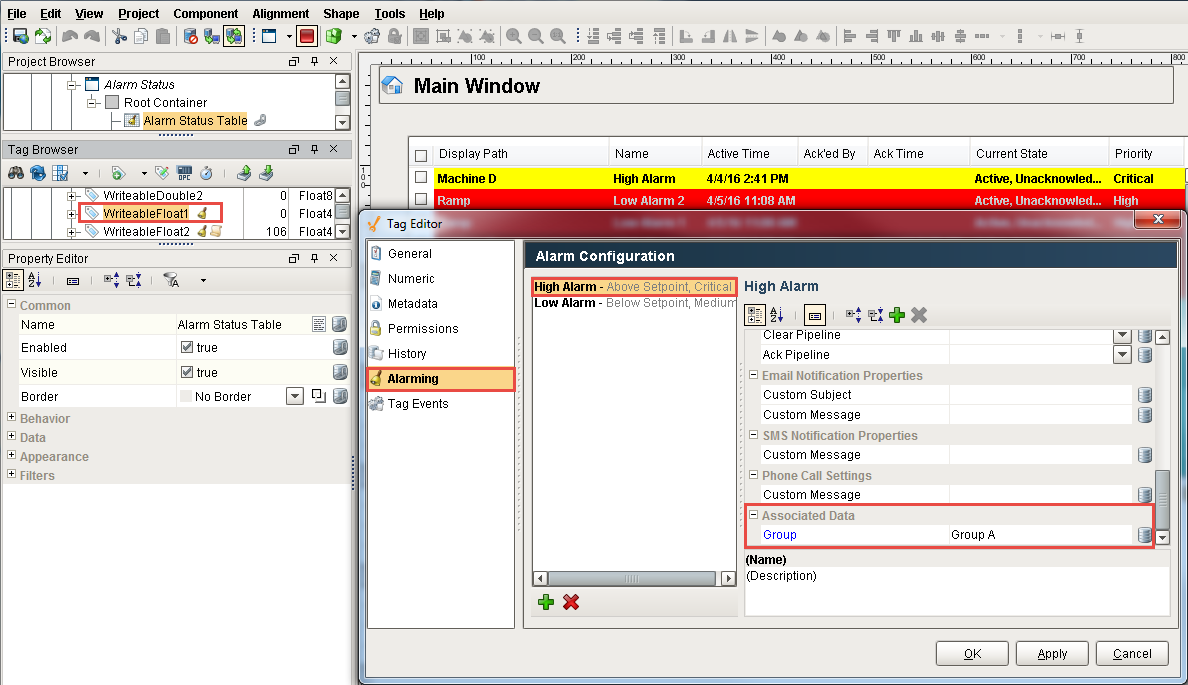This screenshot has height=685, width=1188.
Task: Check the Ramp alarm row checkbox
Action: tap(421, 199)
